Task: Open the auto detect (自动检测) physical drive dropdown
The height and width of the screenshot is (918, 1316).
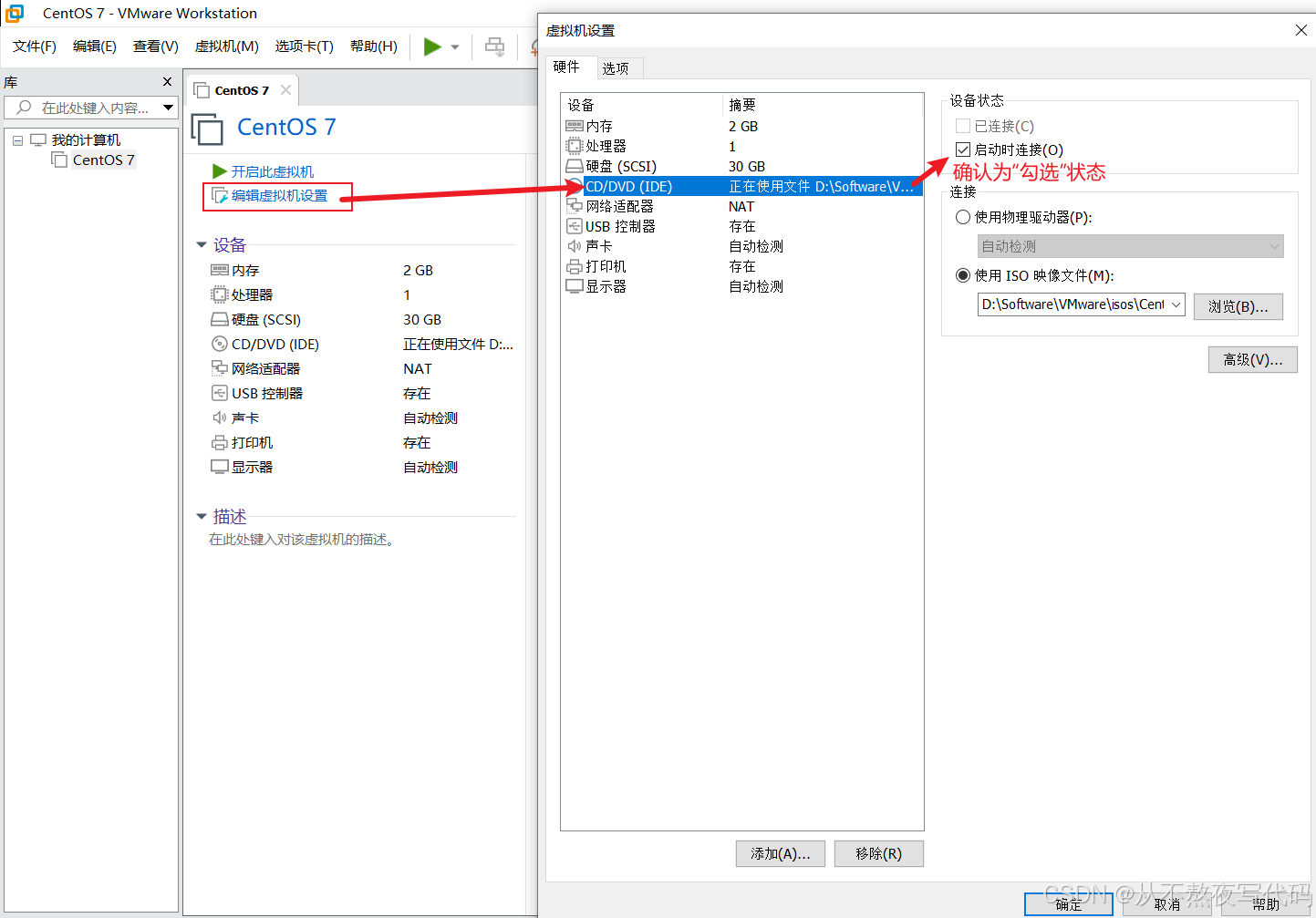Action: (1130, 246)
